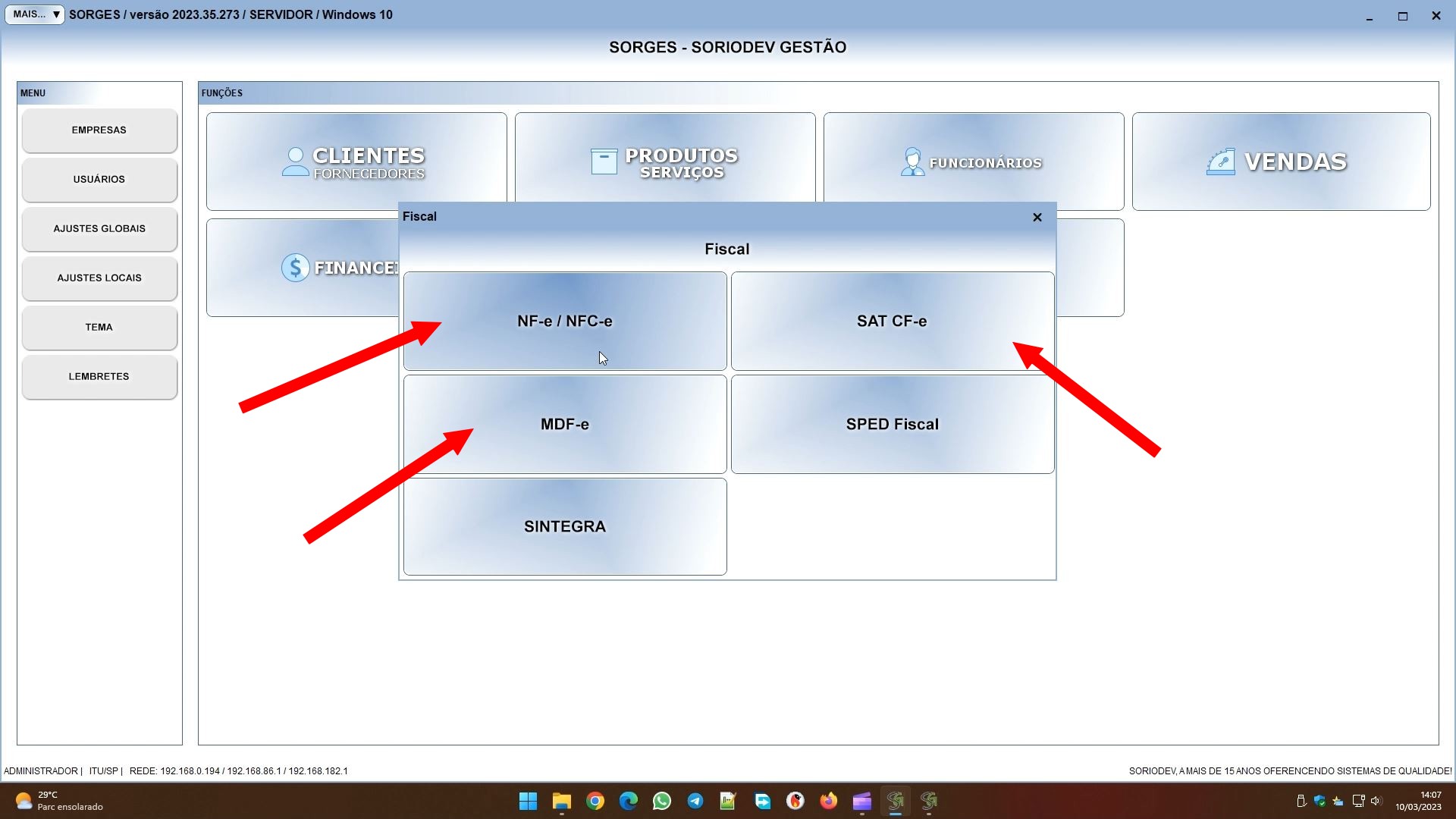This screenshot has width=1456, height=819.
Task: Open the Windows Security tray icon
Action: (1320, 801)
